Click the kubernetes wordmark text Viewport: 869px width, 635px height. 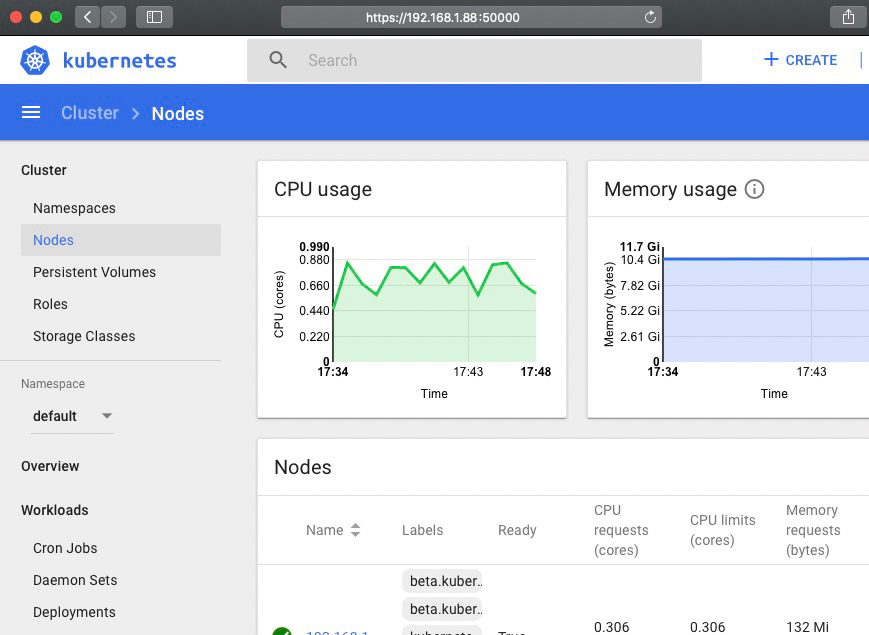click(x=119, y=60)
